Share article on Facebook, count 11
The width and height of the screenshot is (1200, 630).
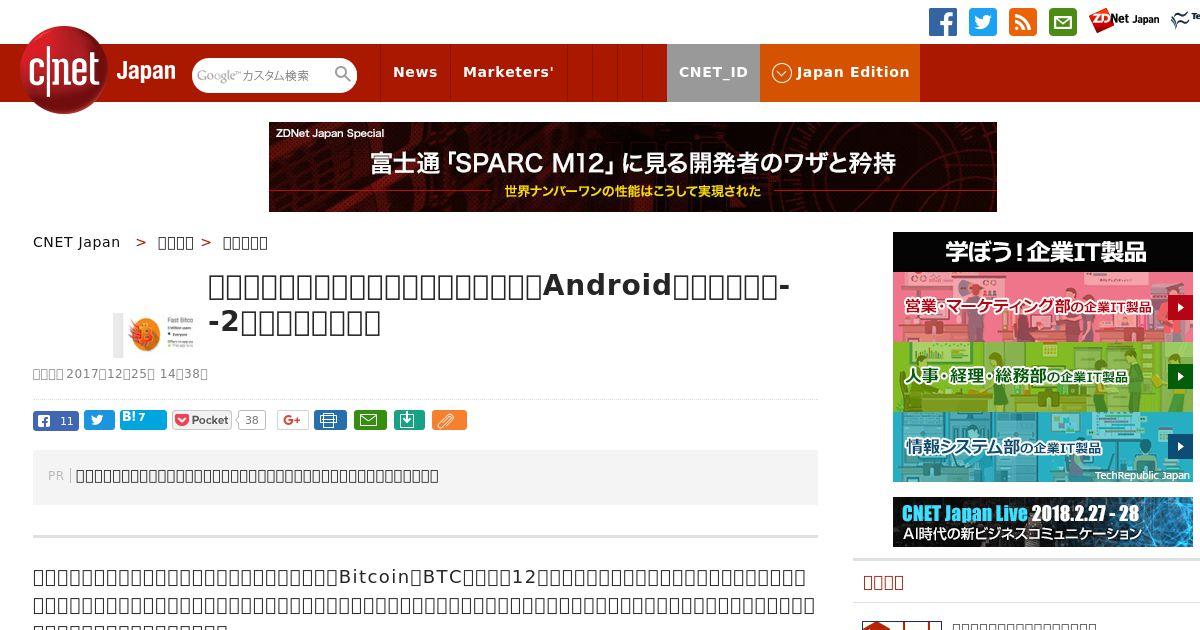click(56, 420)
